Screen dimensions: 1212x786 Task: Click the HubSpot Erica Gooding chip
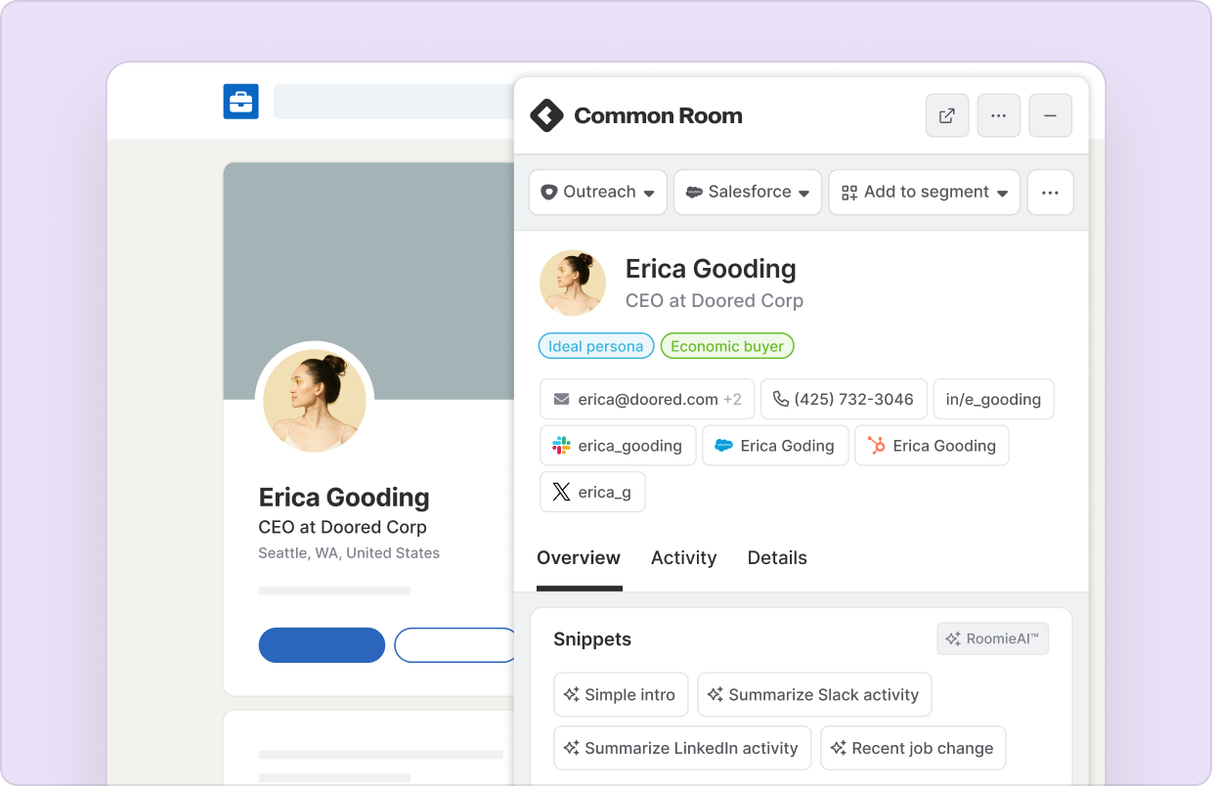(932, 446)
